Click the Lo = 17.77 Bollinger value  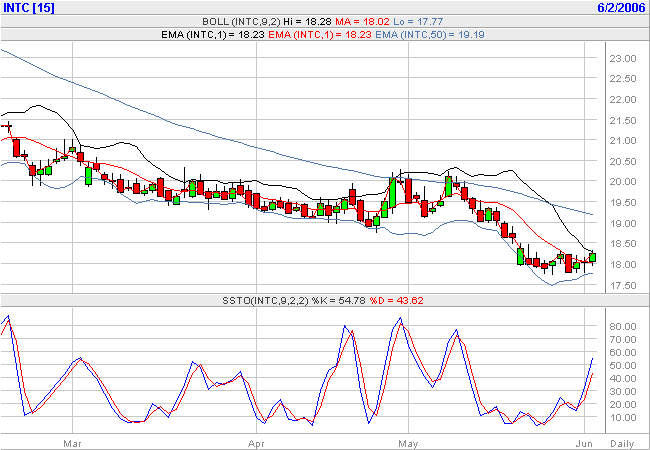coord(418,22)
